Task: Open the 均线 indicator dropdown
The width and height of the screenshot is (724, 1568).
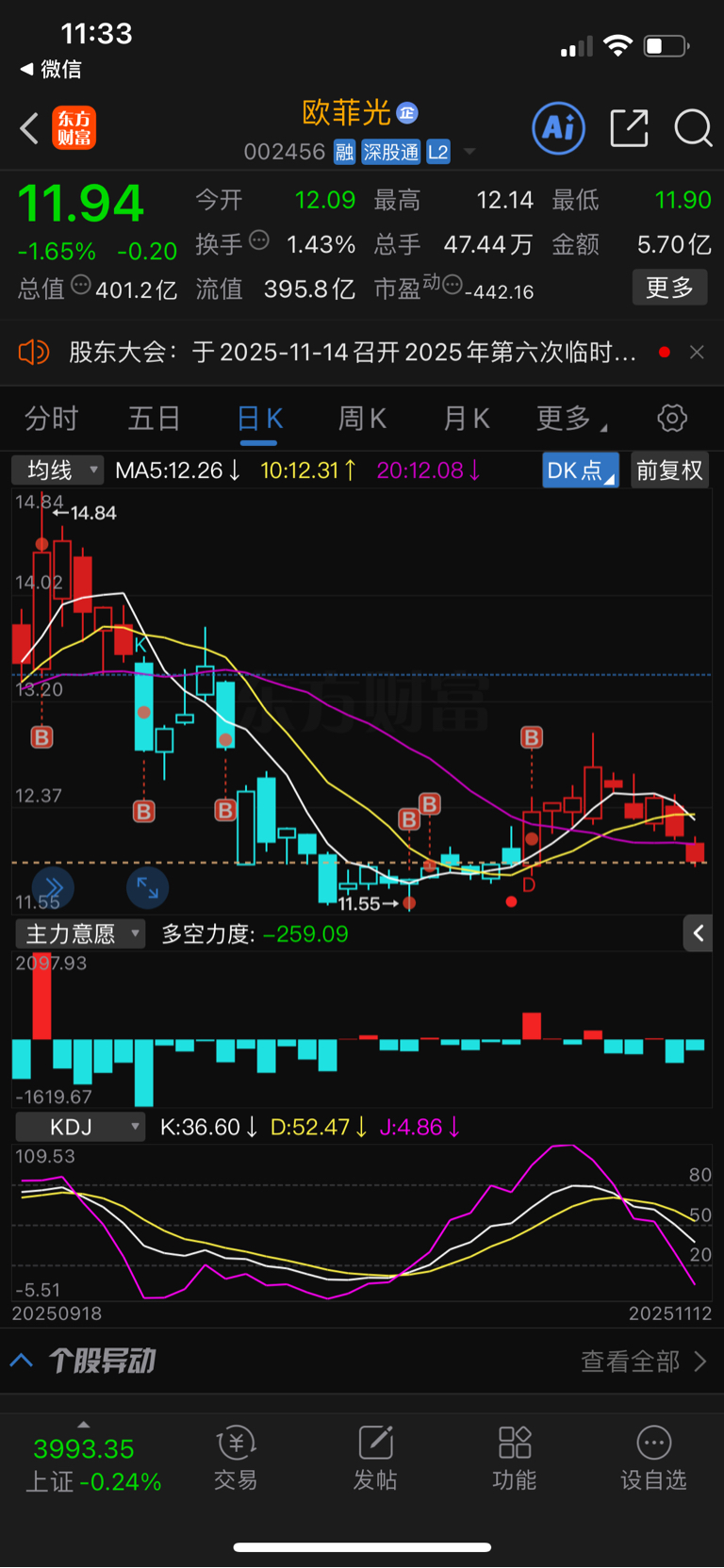Action: 58,470
